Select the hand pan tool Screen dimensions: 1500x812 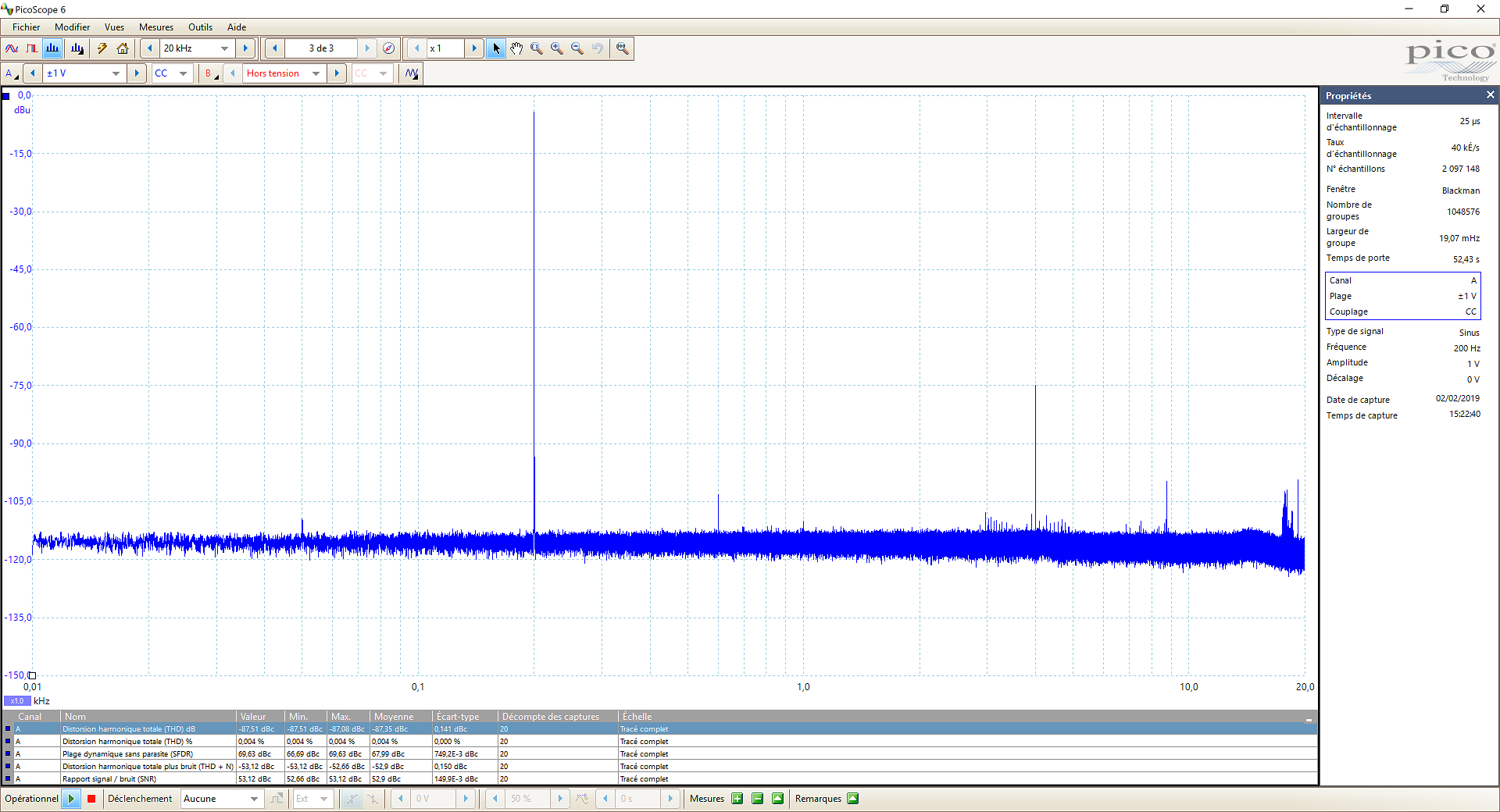tap(516, 48)
